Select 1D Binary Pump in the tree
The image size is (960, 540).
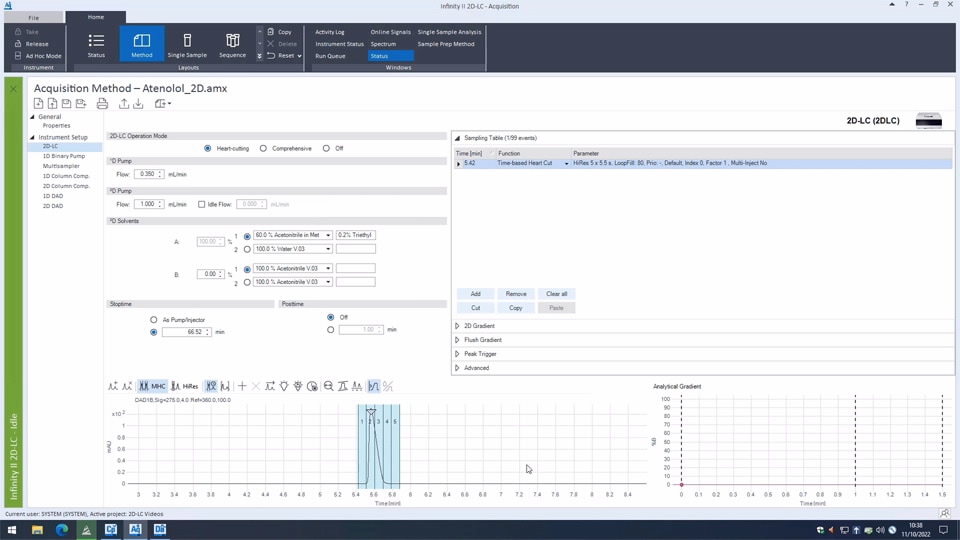click(64, 156)
